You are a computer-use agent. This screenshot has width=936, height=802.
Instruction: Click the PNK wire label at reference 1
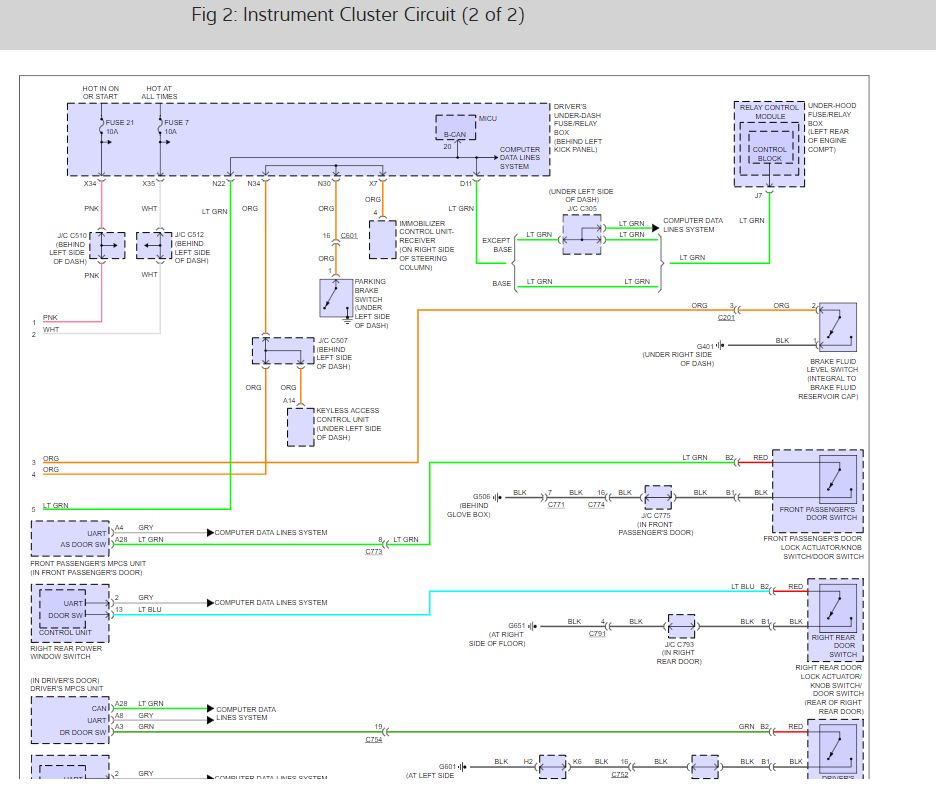50,317
